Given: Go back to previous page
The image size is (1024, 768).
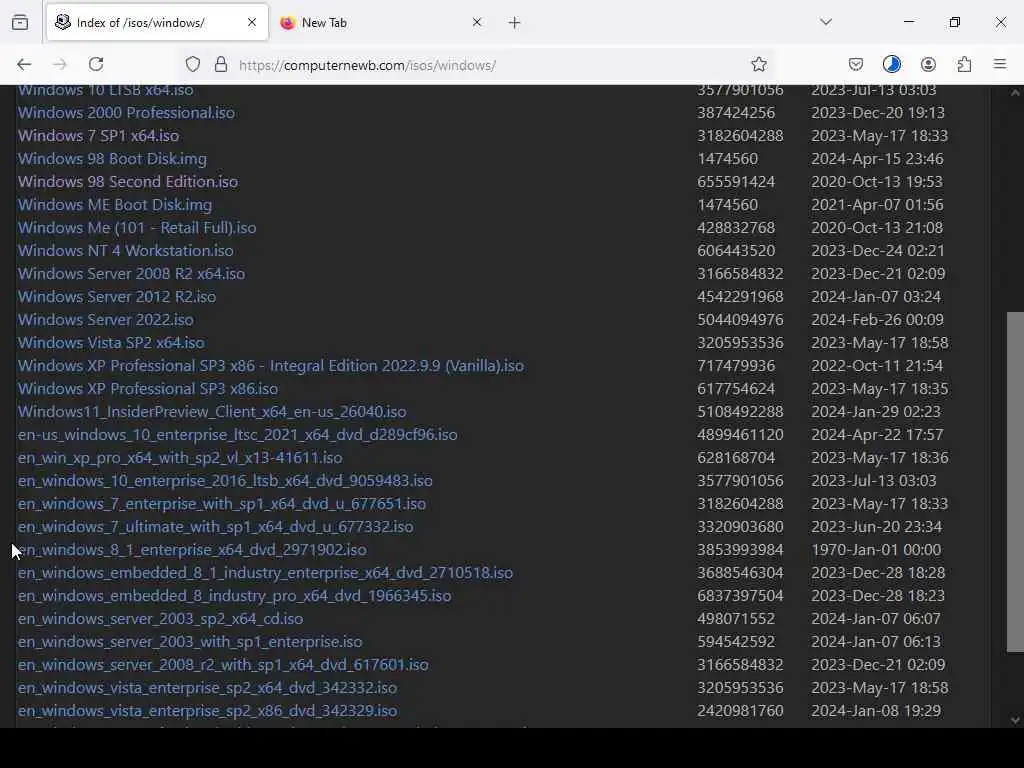Looking at the screenshot, I should point(24,64).
